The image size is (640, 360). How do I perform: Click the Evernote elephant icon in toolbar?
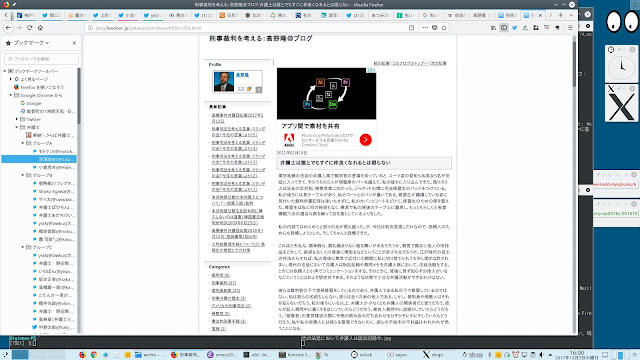557,28
